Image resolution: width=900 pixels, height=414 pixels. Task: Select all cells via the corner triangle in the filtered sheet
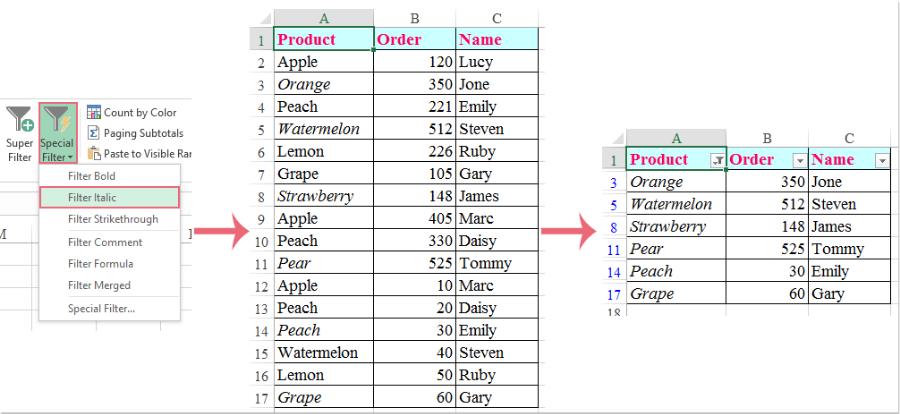[616, 138]
